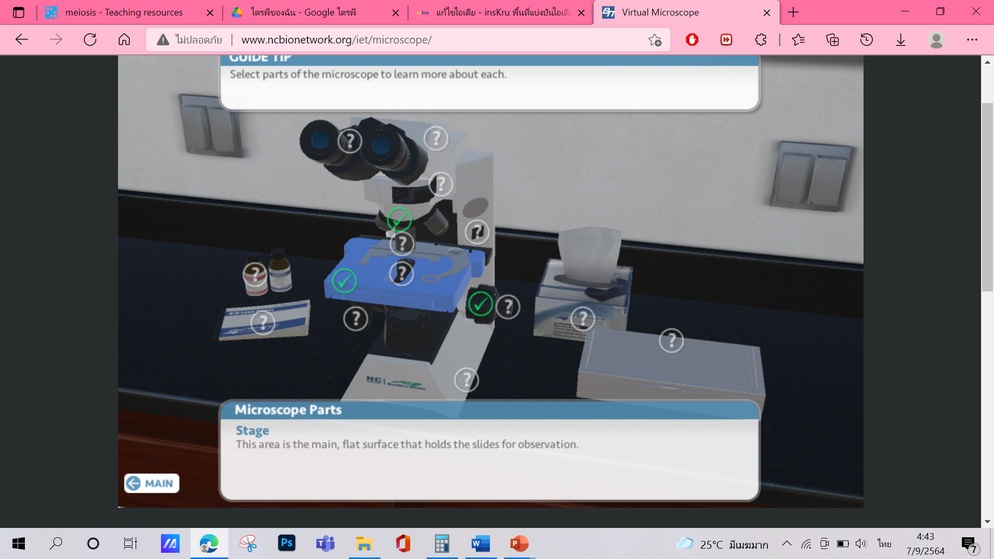Add this page to favorites
This screenshot has width=994, height=559.
(655, 40)
